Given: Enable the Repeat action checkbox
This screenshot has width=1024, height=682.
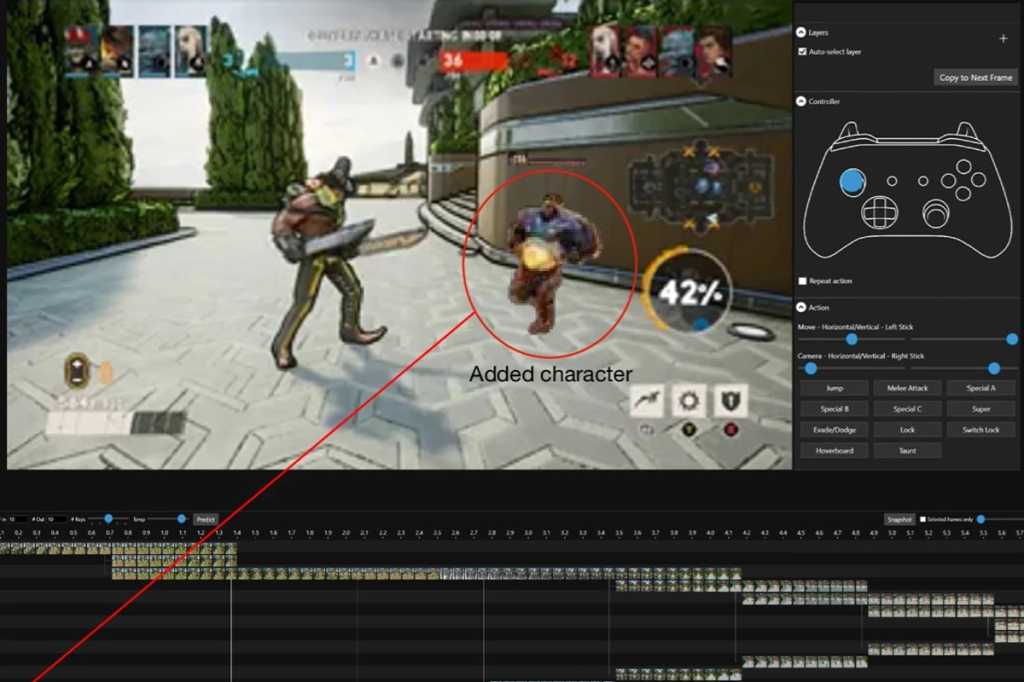Looking at the screenshot, I should 803,281.
